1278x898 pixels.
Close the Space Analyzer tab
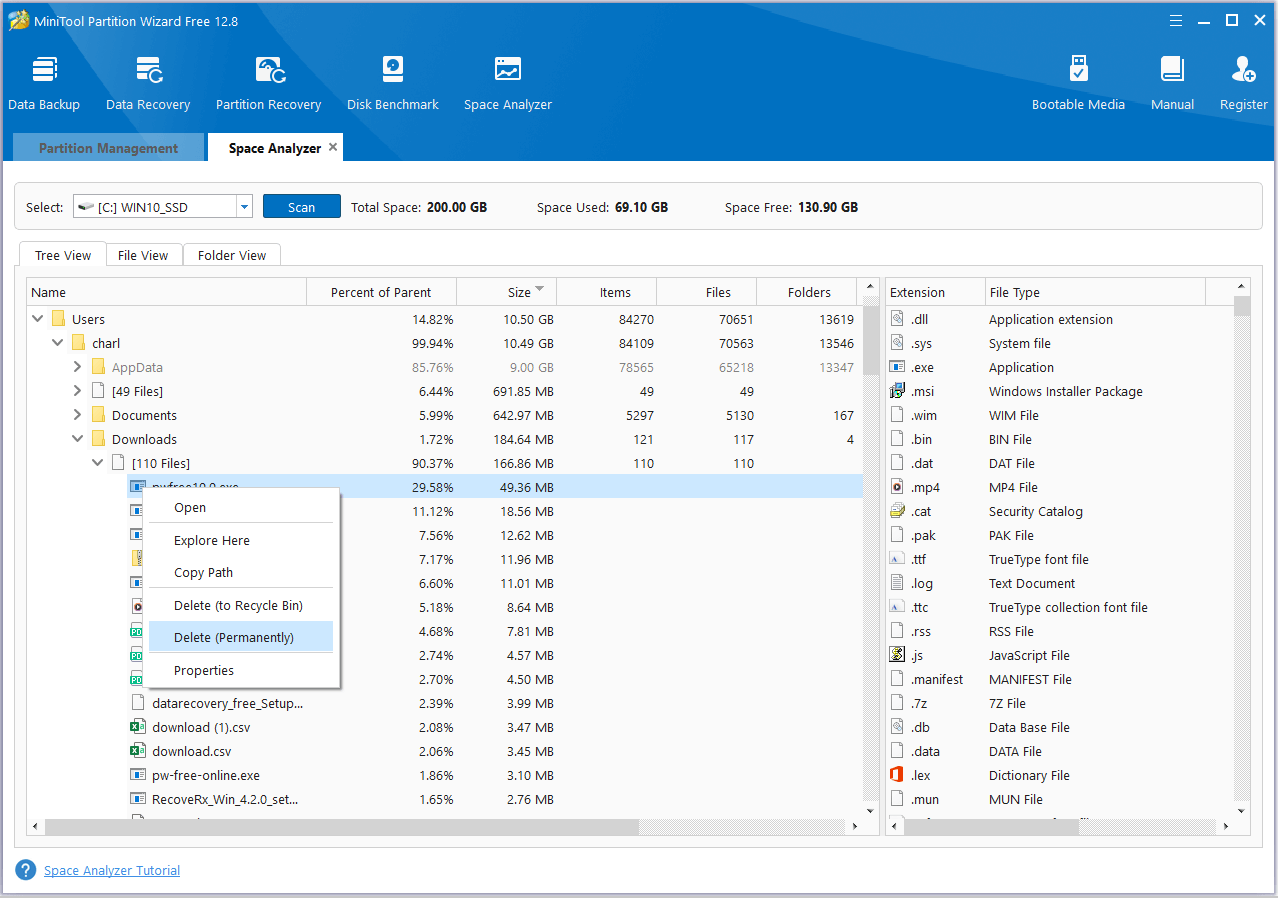click(x=333, y=147)
